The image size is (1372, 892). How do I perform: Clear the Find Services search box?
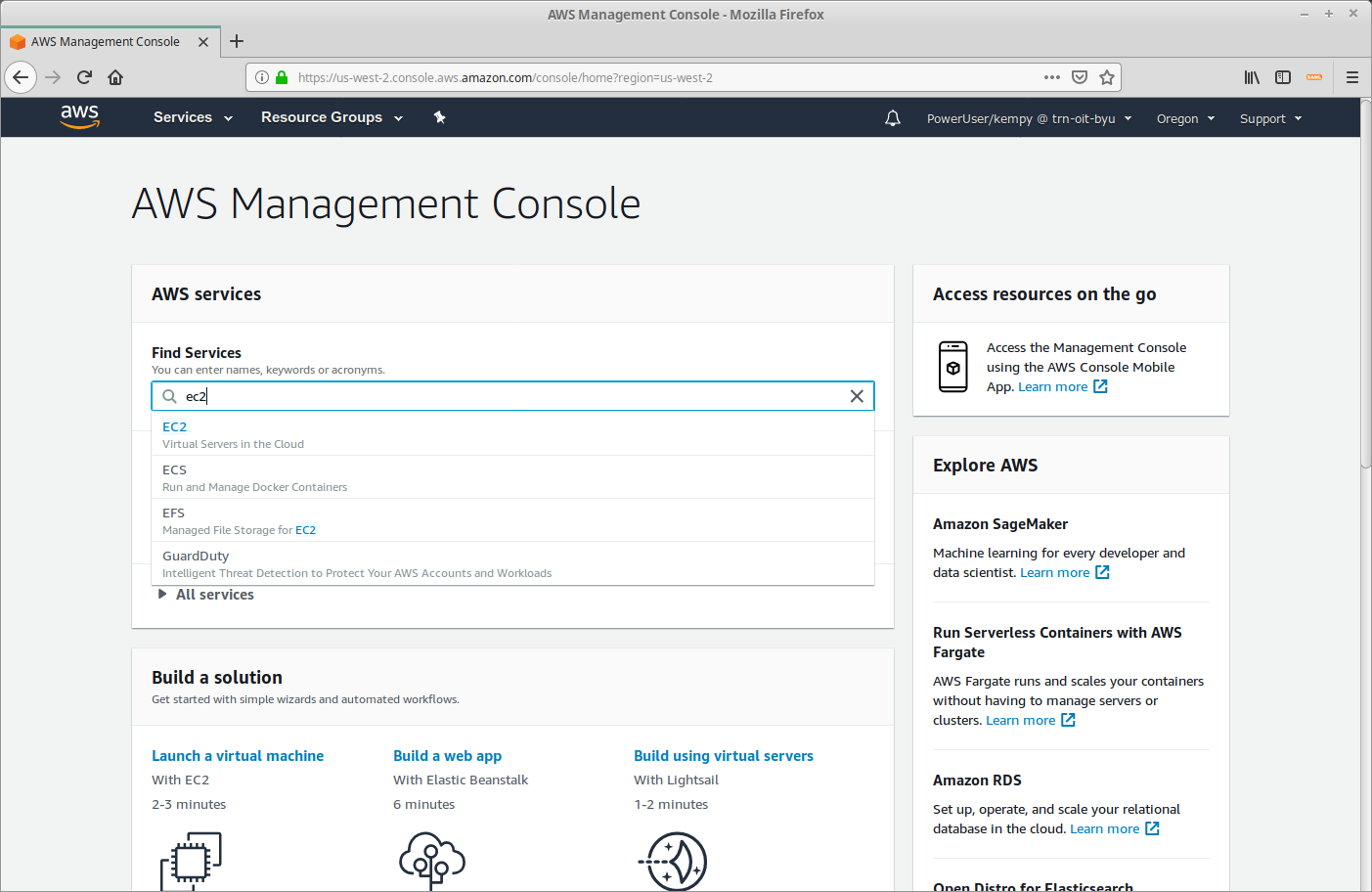click(857, 396)
